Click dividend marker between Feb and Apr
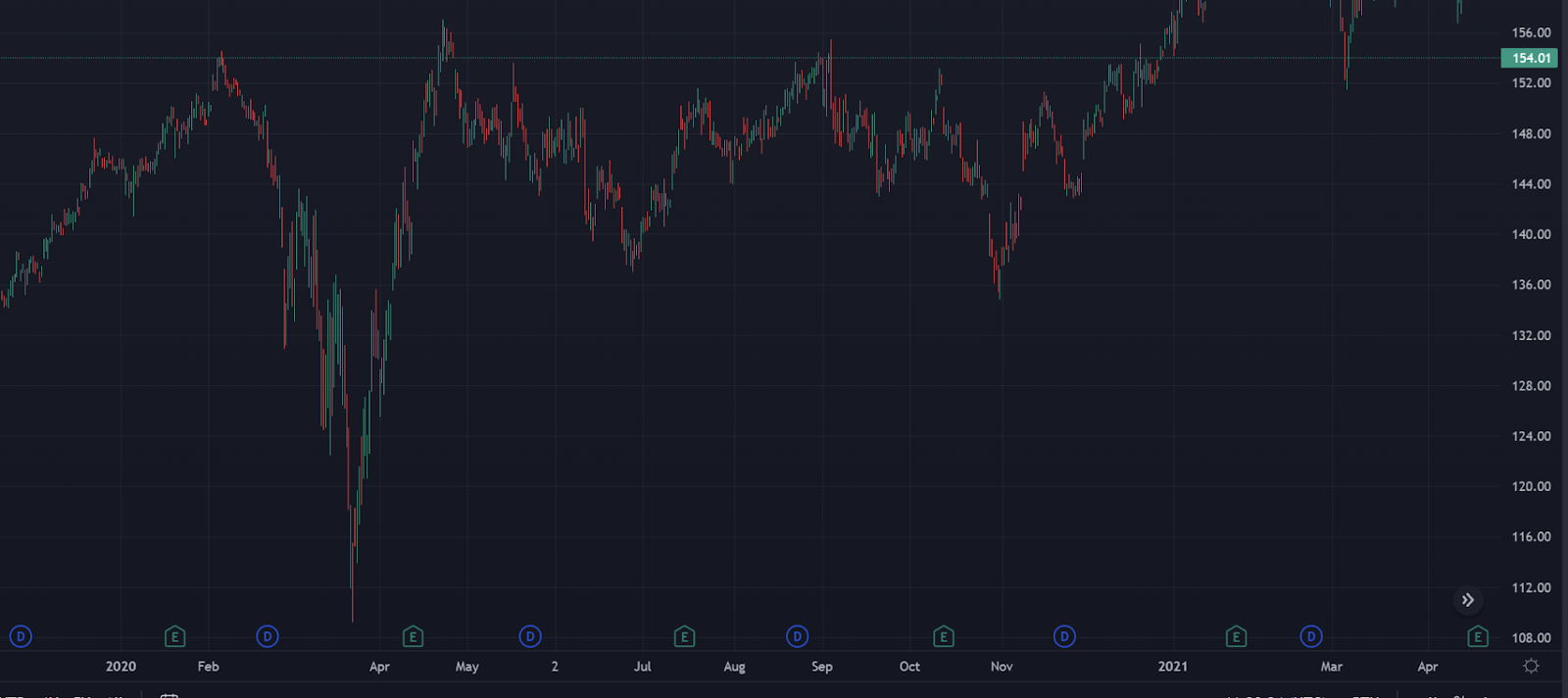Screen dimensions: 1568x698 click(x=268, y=637)
